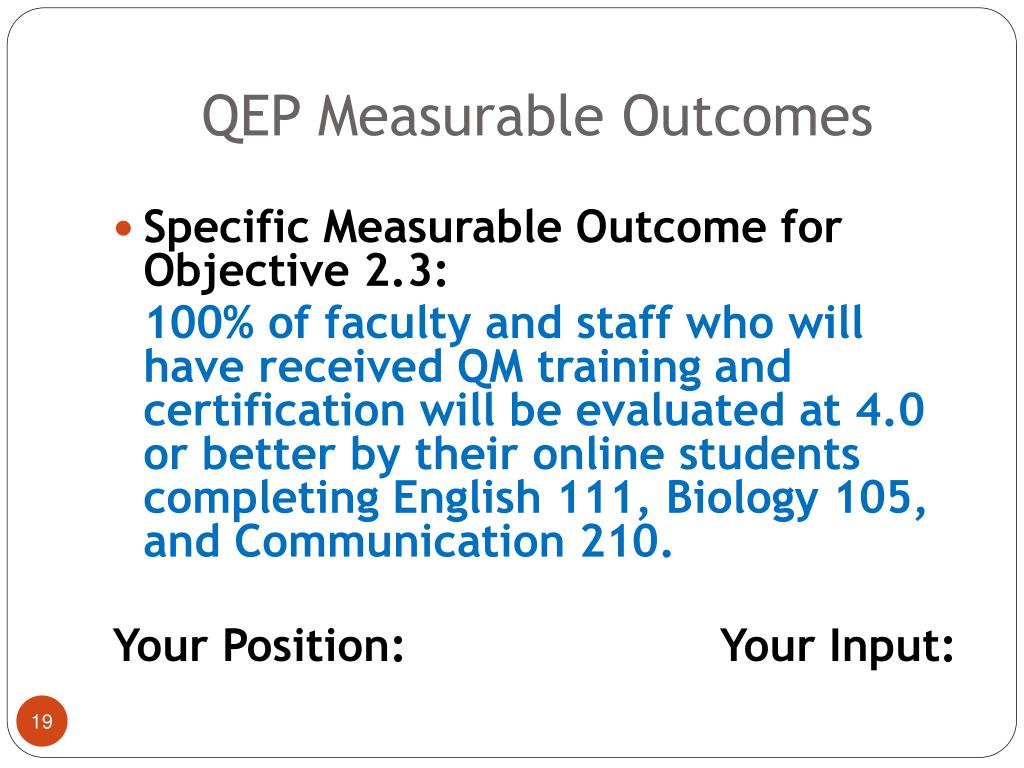Click the word completing in blue text
The image size is (1024, 768).
(261, 498)
